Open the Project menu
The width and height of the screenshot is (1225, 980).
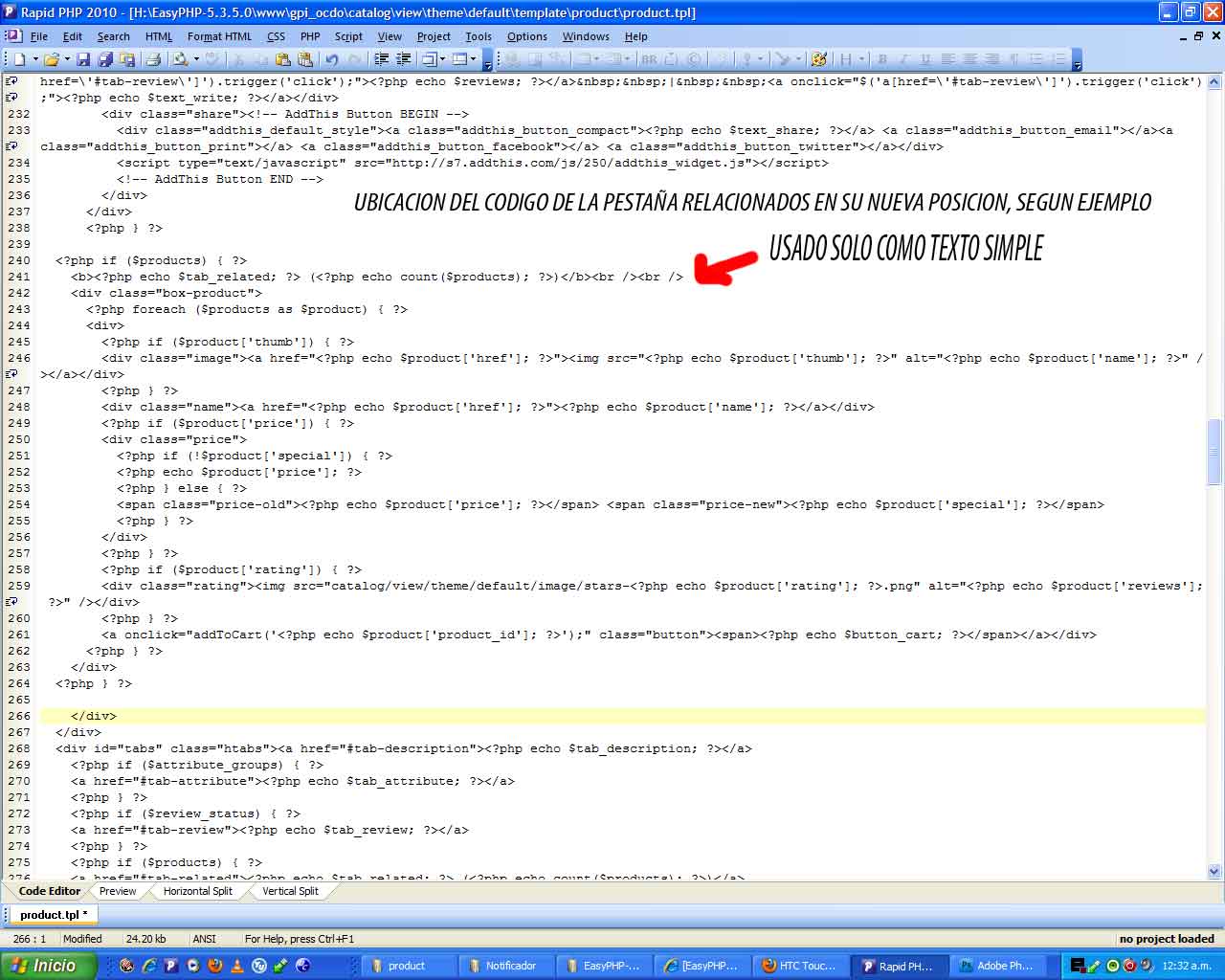pyautogui.click(x=434, y=36)
